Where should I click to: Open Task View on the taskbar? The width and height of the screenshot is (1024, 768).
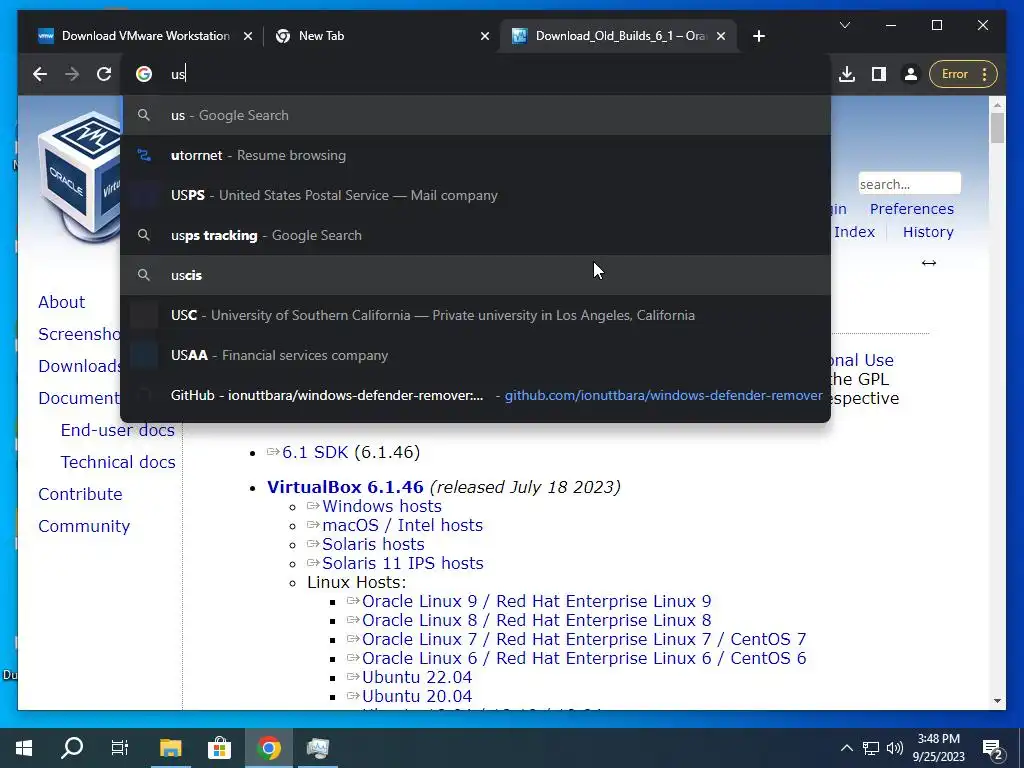(120, 748)
